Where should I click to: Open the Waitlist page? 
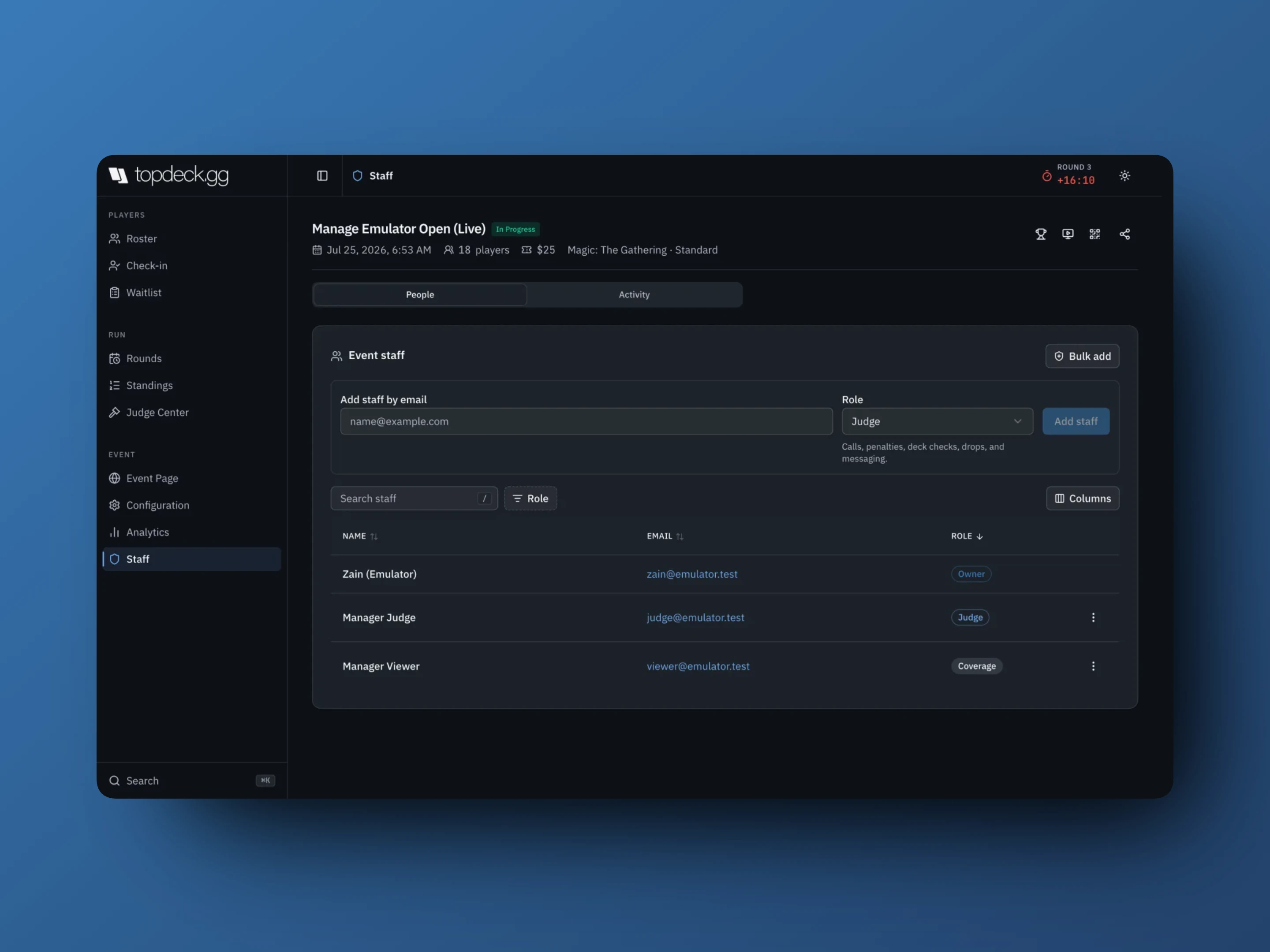[191, 293]
